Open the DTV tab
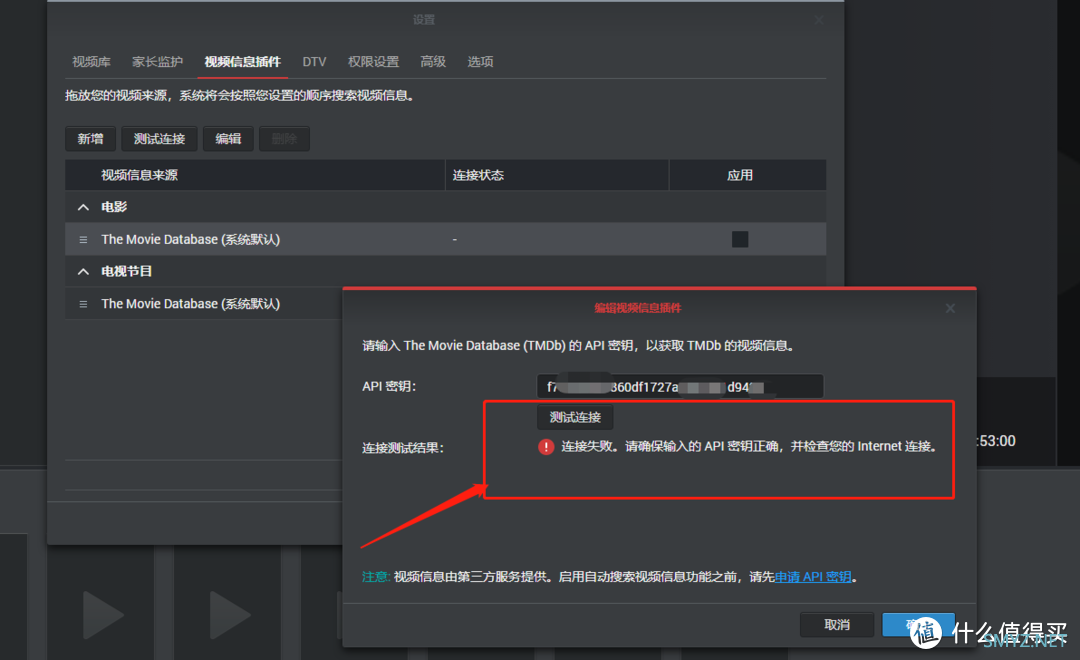 coord(314,62)
